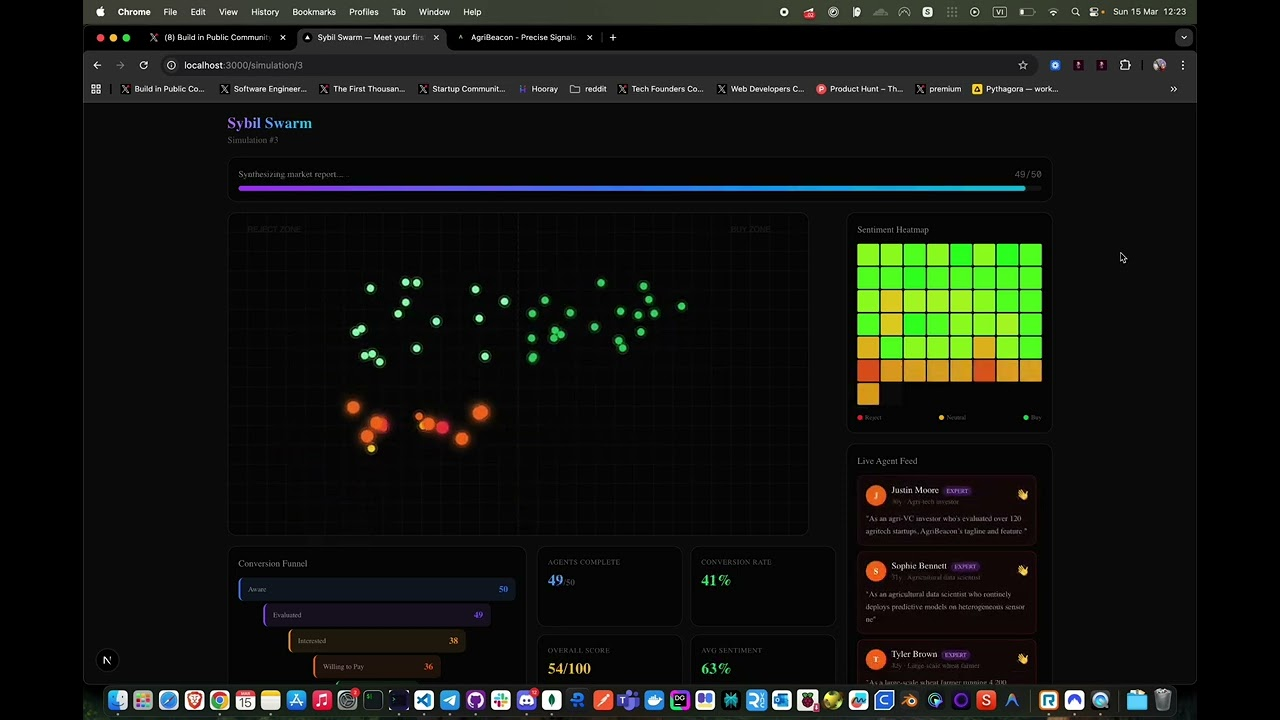Open the App Store from the Dock
Viewport: 1280px width, 720px height.
pyautogui.click(x=296, y=700)
